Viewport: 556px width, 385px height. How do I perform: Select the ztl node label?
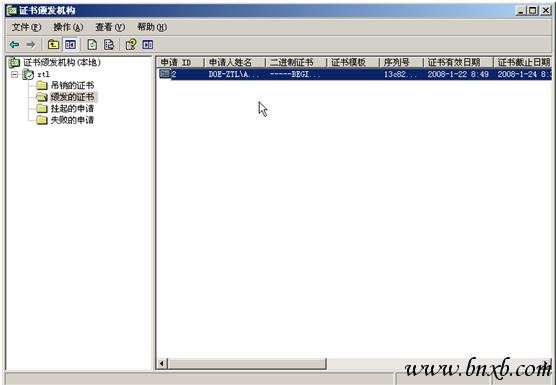[x=43, y=74]
